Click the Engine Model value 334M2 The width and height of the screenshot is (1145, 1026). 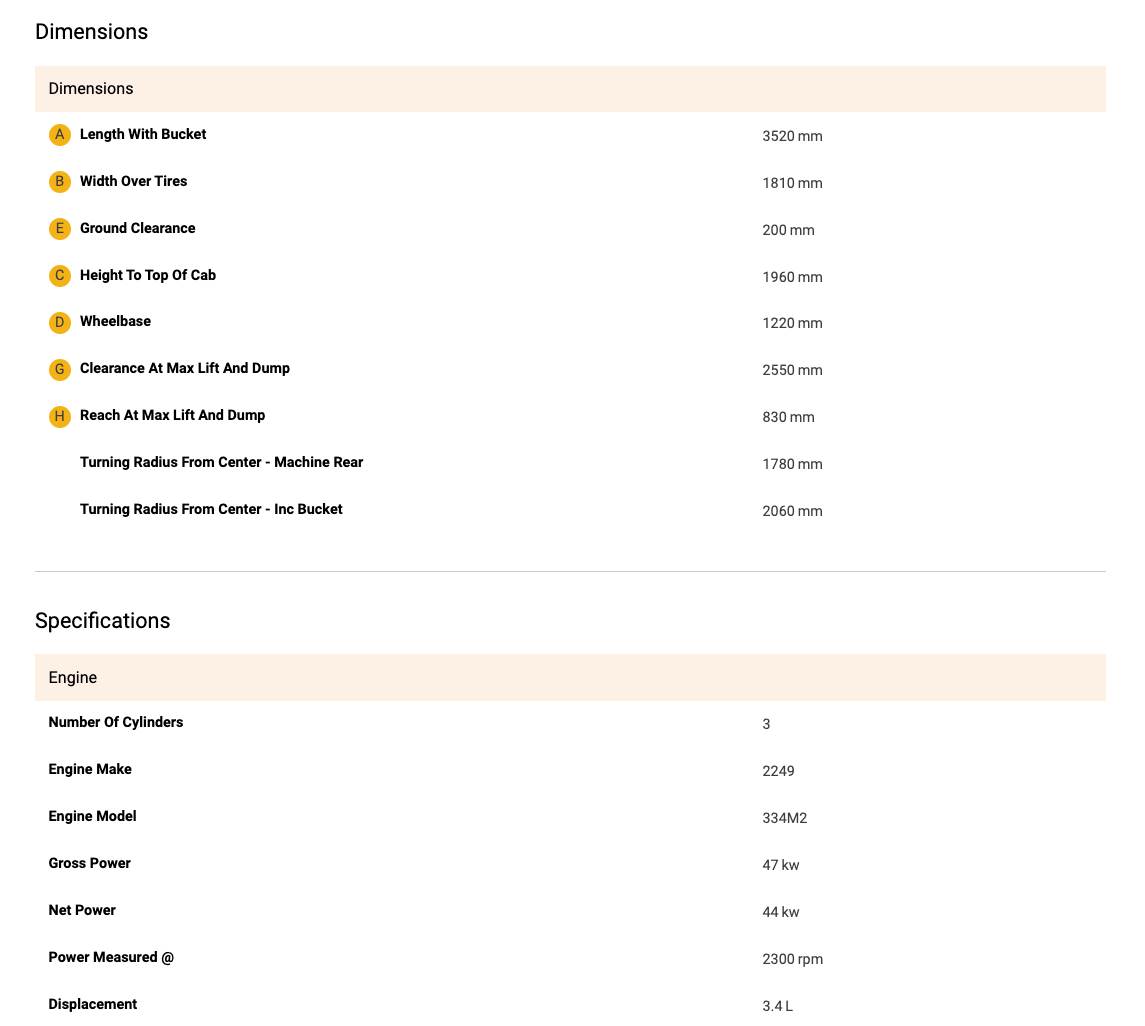coord(784,818)
